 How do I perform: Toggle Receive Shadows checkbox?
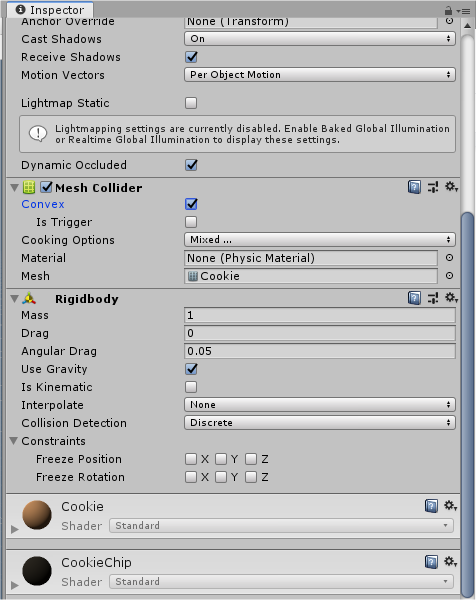[191, 57]
